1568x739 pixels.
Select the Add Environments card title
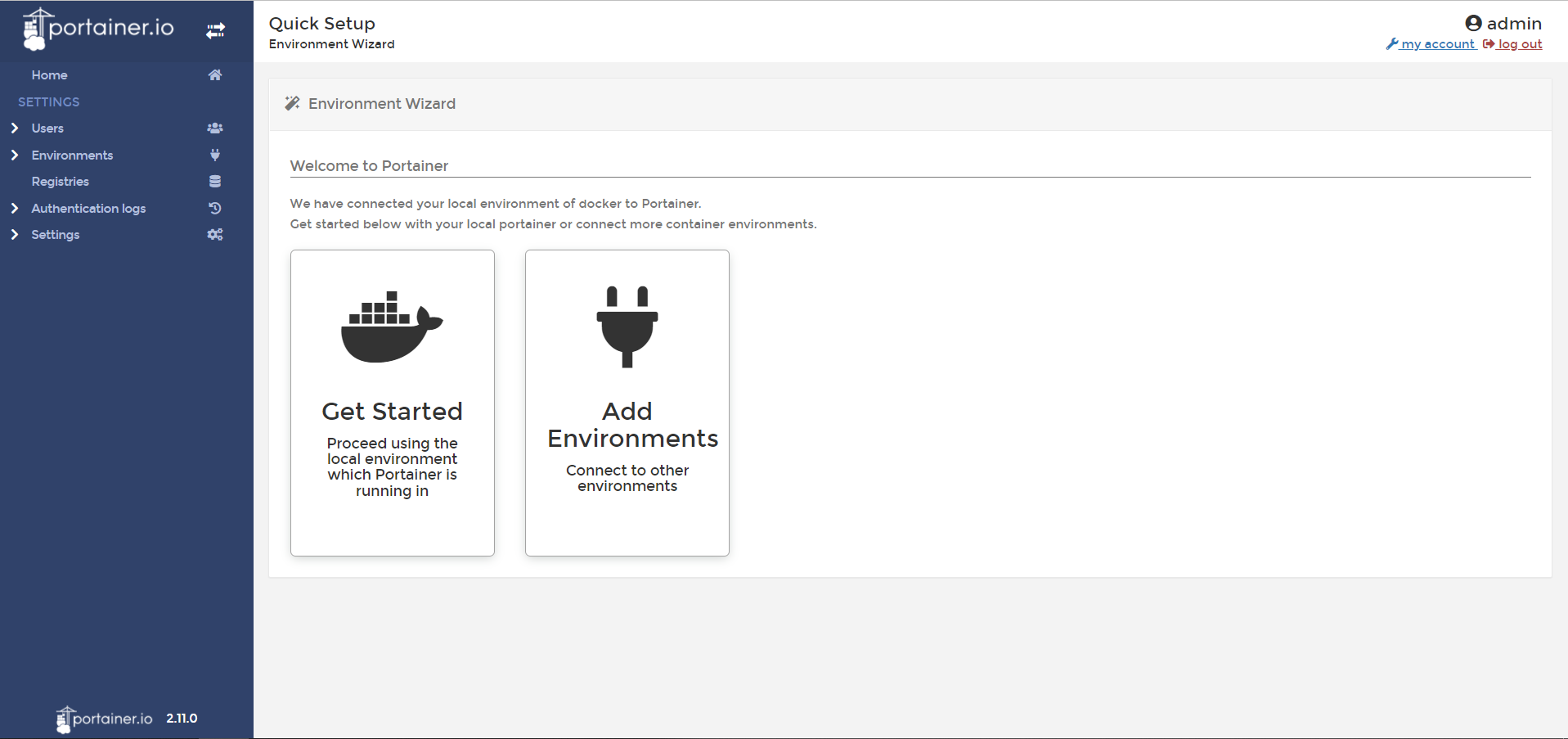[632, 425]
